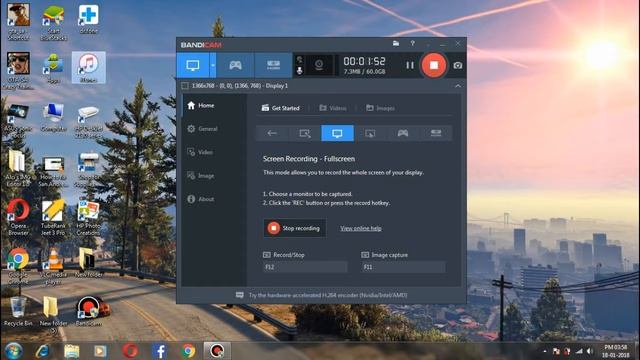Select the VLC media player desktop icon
640x360 pixels.
[x=53, y=266]
